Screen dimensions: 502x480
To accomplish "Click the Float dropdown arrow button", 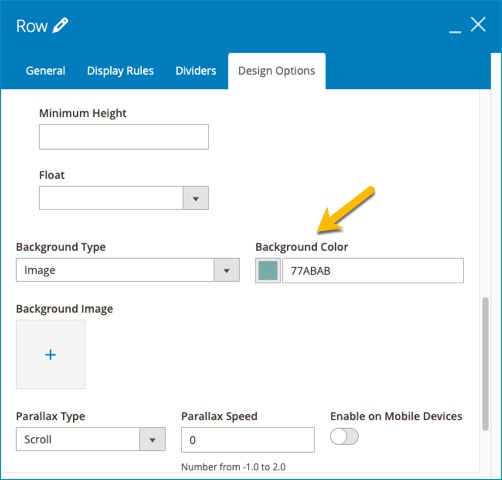I will coord(196,198).
